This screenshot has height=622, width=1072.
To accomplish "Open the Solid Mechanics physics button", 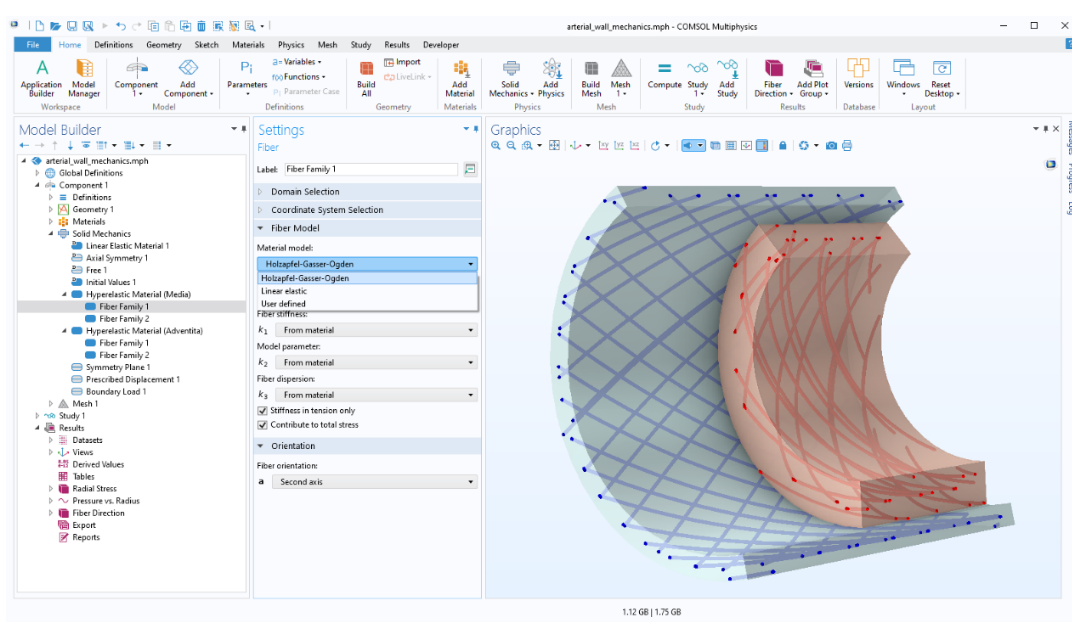I will (511, 79).
